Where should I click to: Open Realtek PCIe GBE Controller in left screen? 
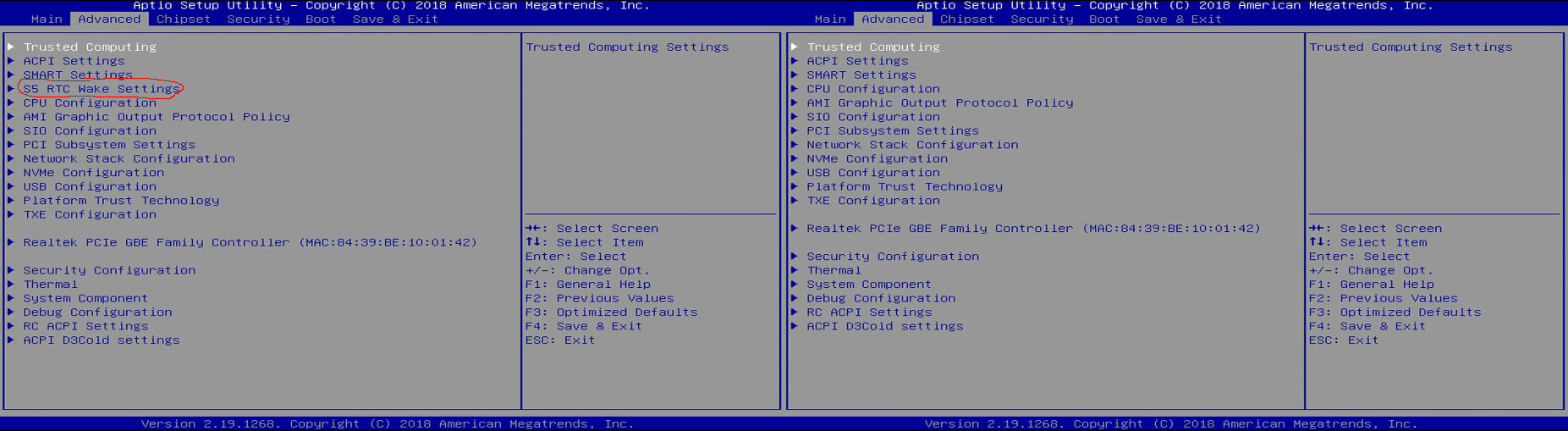[250, 242]
